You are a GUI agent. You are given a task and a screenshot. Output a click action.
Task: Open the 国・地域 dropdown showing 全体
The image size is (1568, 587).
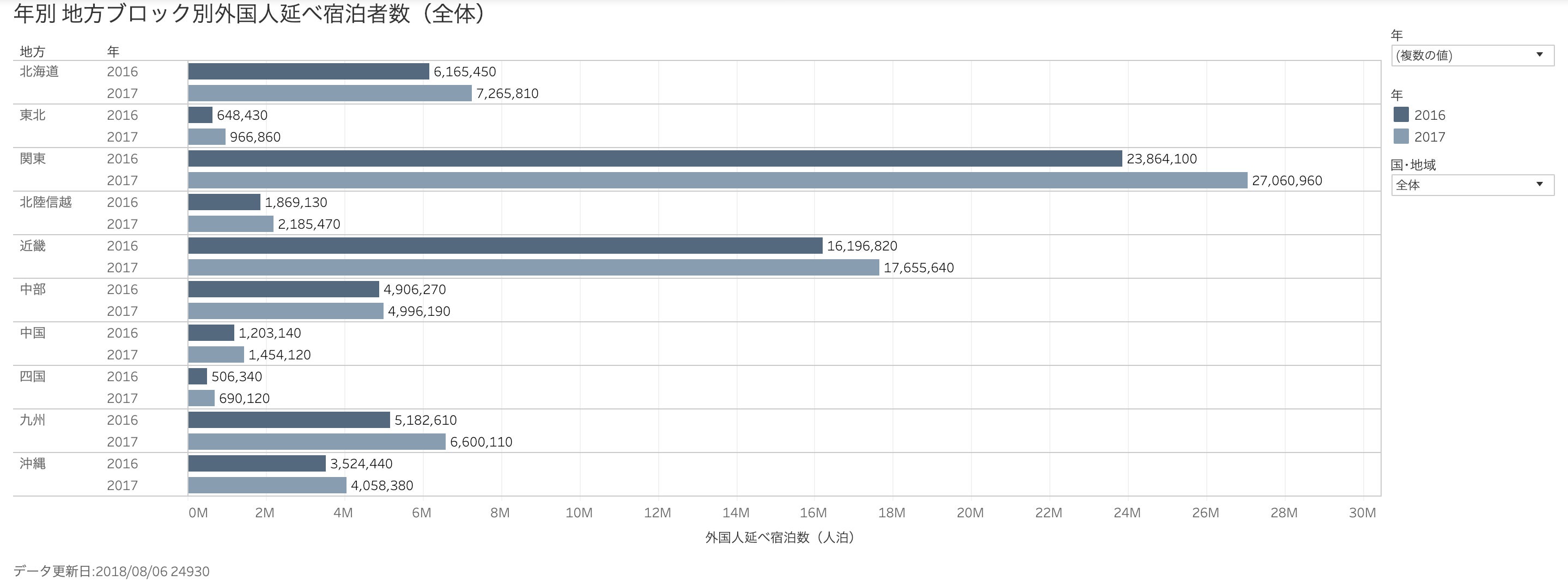point(1472,185)
